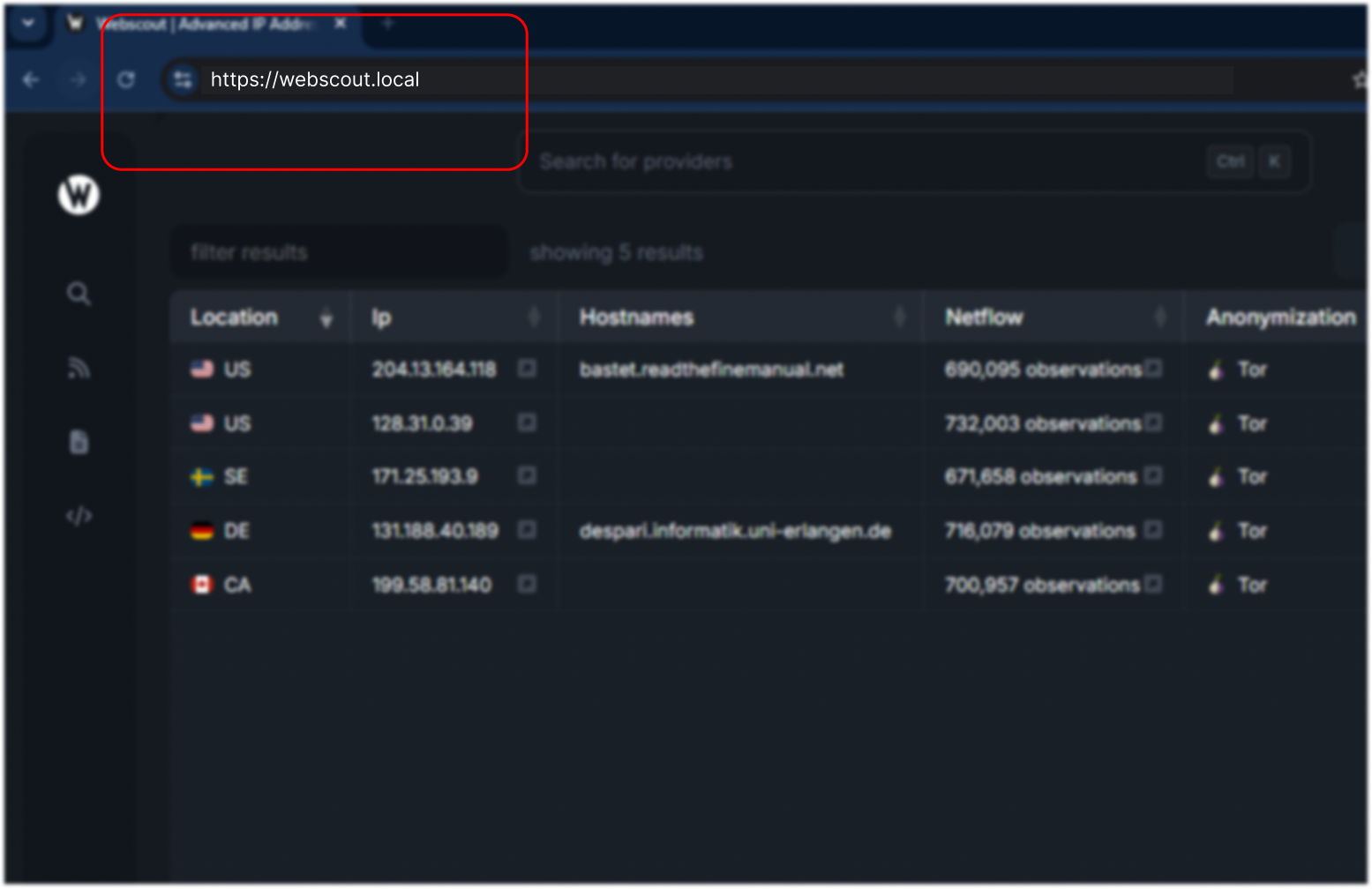This screenshot has height=889, width=1372.
Task: Sort table by Ip column
Action: [x=534, y=317]
